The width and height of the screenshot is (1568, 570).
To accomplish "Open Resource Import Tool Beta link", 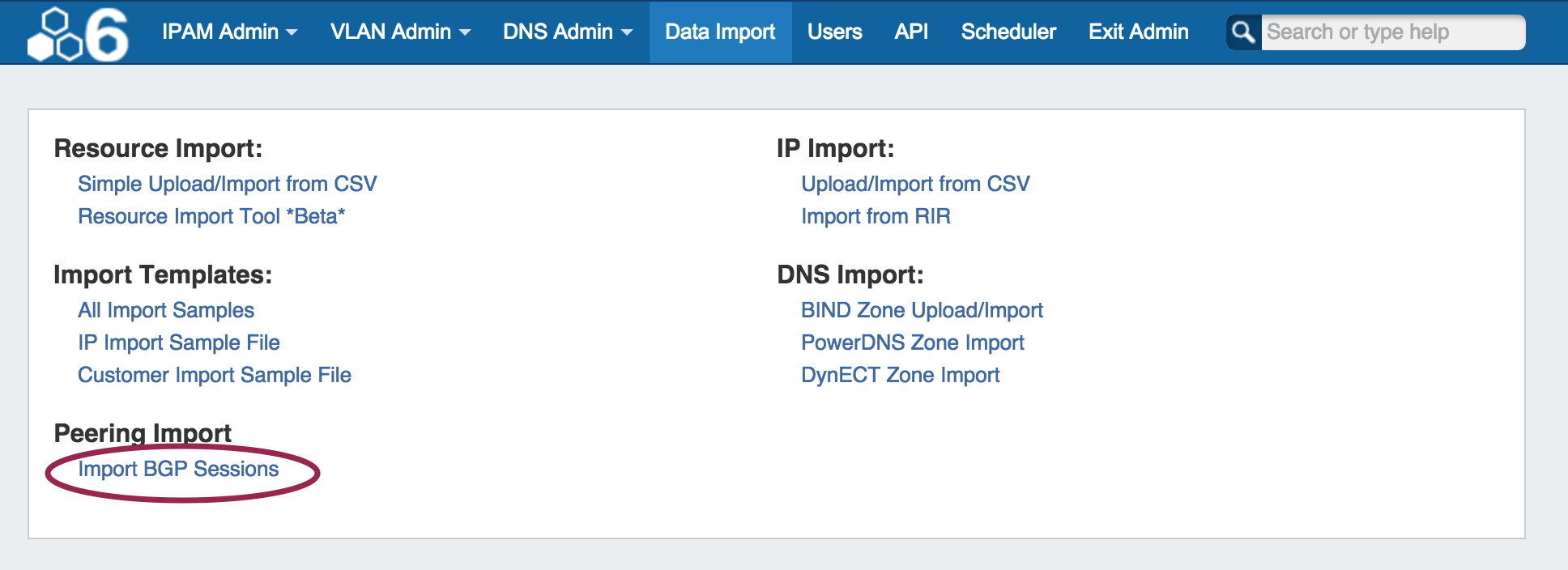I will click(211, 216).
